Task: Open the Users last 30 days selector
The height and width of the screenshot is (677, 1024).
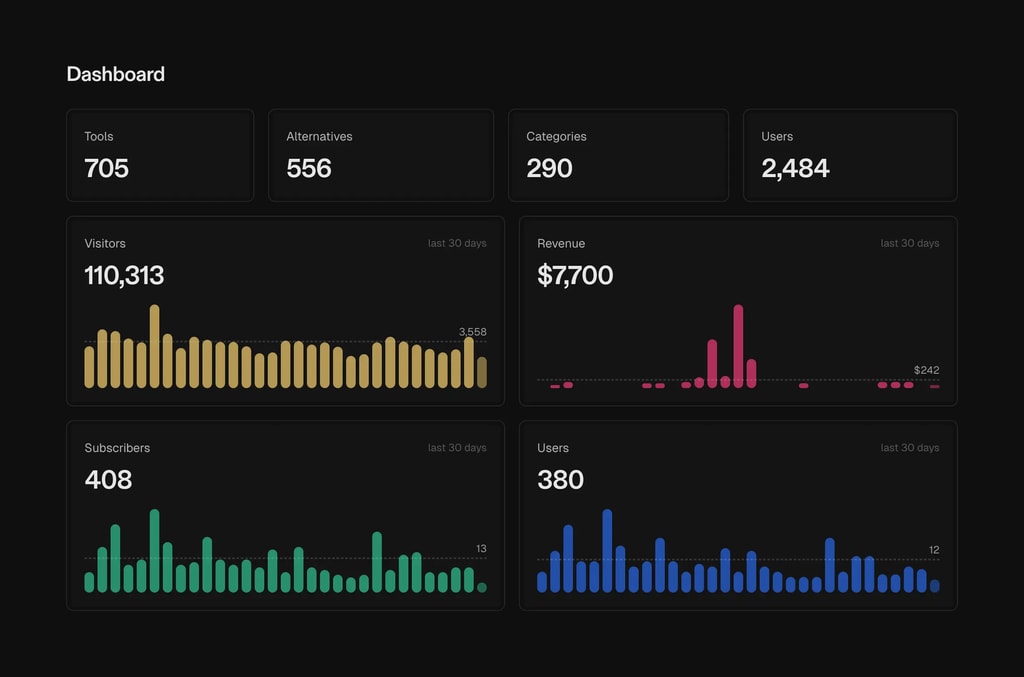Action: click(x=908, y=447)
